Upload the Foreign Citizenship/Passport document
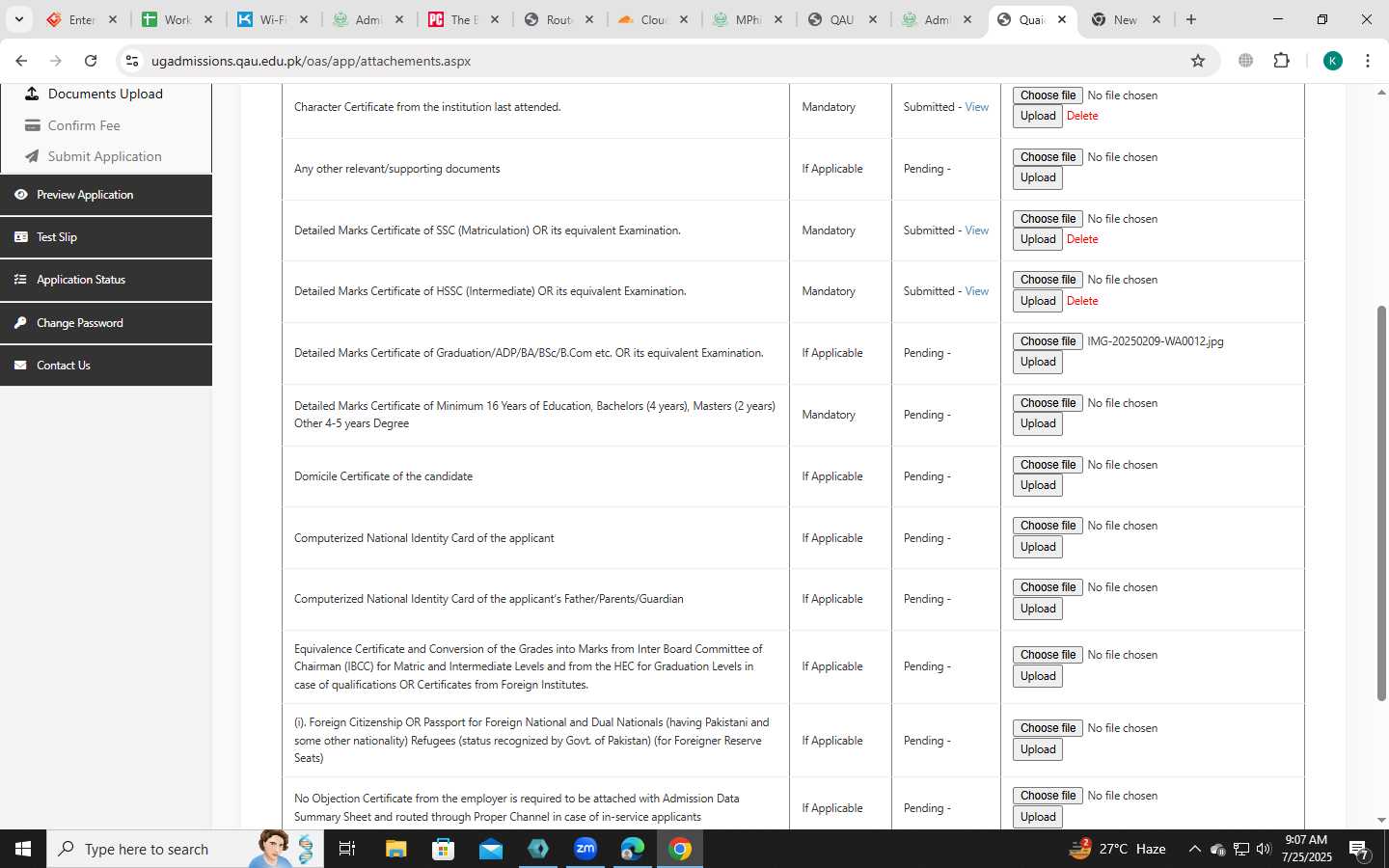 tap(1038, 749)
